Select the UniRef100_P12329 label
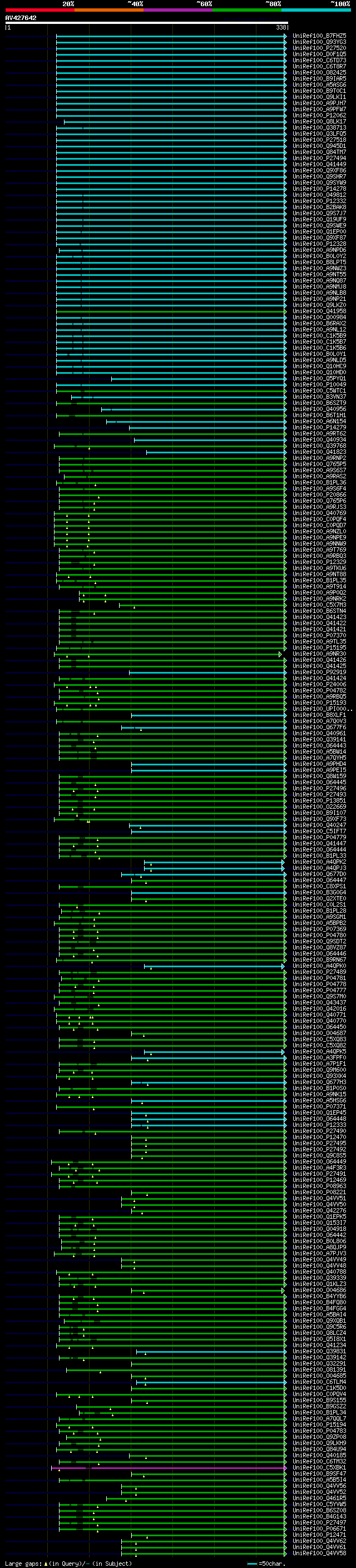Viewport: 356px width, 1568px height. click(319, 562)
